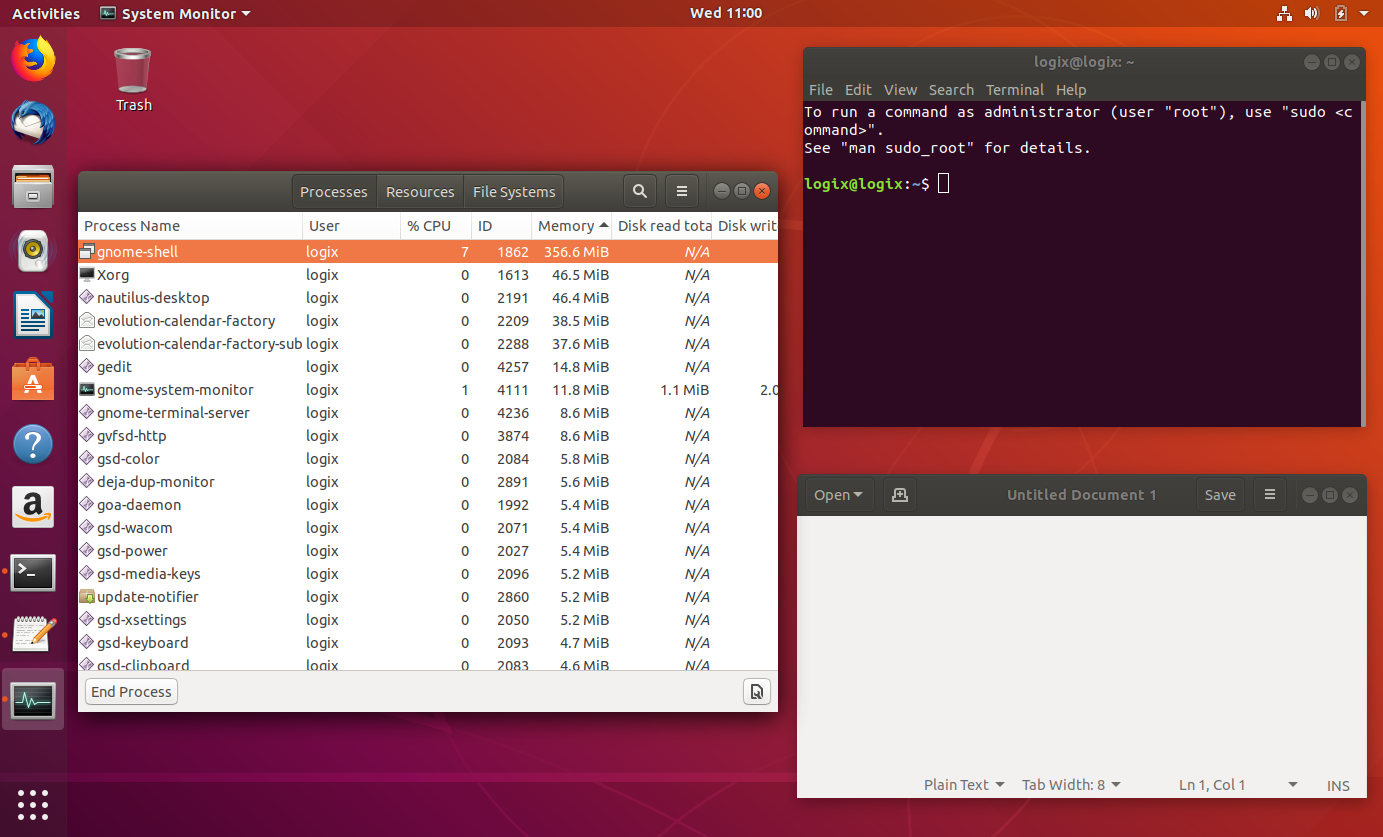1383x837 pixels.
Task: Click the search icon in System Monitor
Action: point(639,190)
